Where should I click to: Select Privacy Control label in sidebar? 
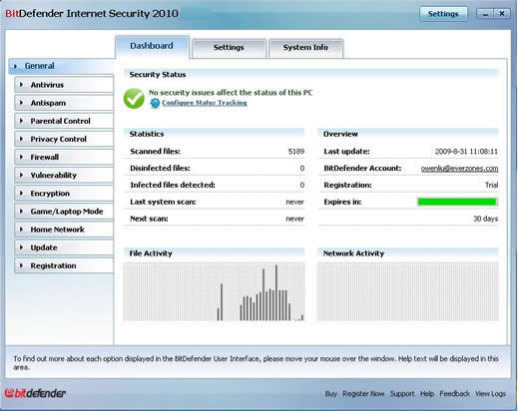58,139
